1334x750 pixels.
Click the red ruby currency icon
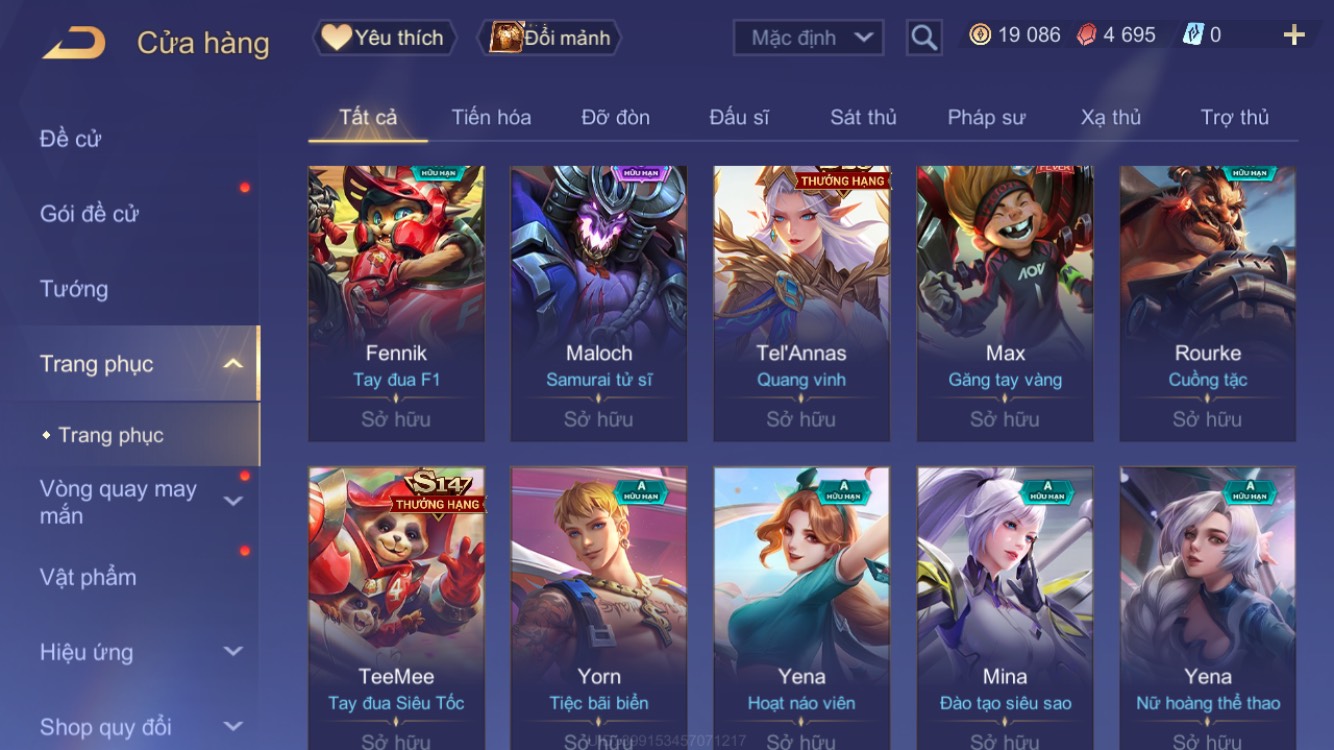coord(1086,35)
